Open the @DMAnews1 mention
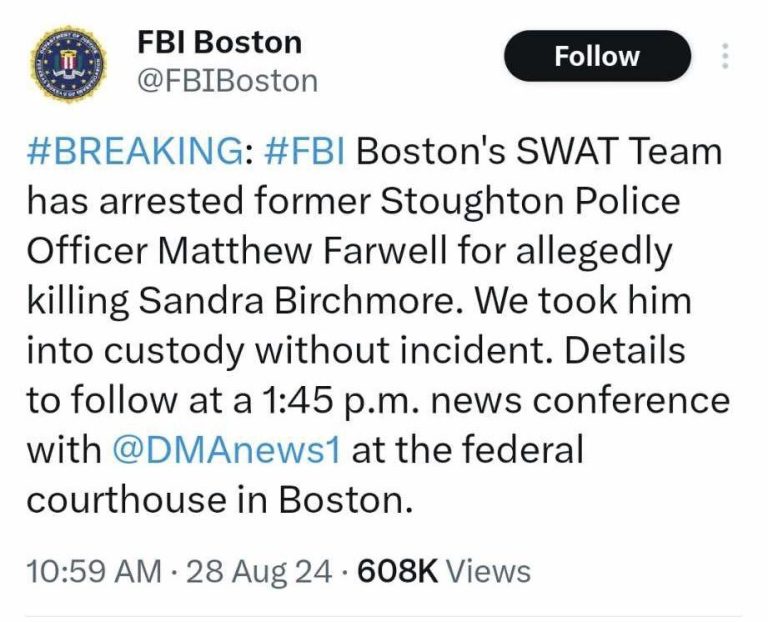Screen dimensions: 768x622 pyautogui.click(x=226, y=450)
